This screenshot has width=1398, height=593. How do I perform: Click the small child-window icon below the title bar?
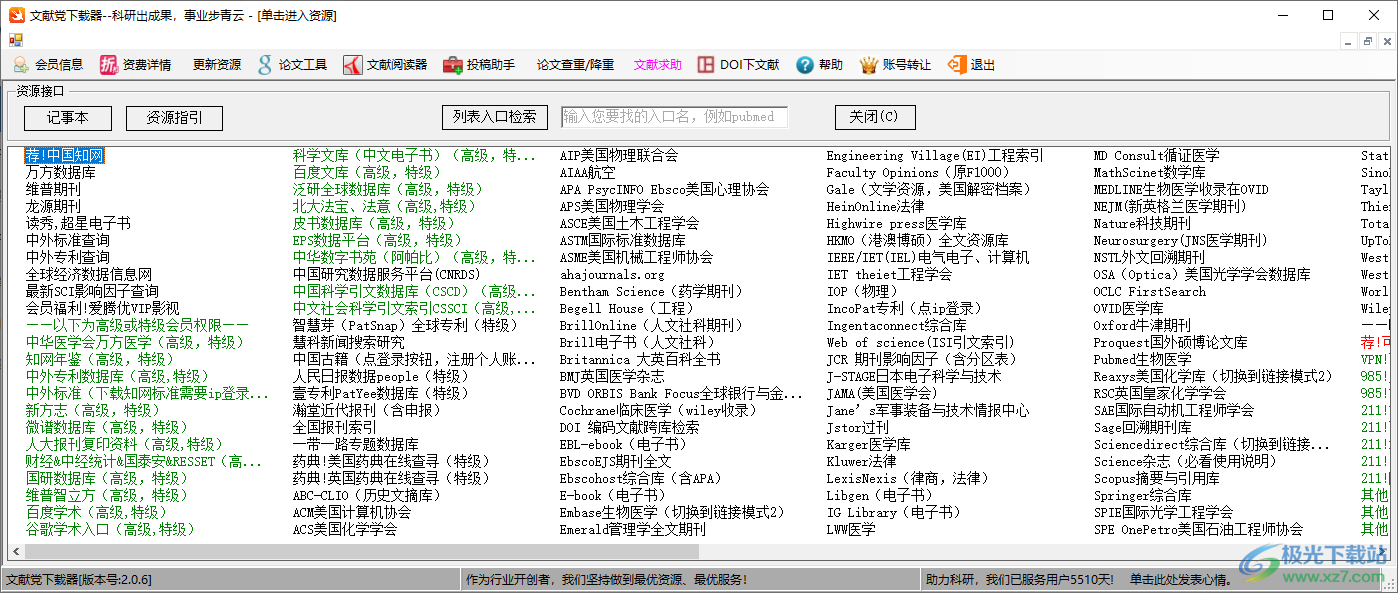[x=15, y=40]
